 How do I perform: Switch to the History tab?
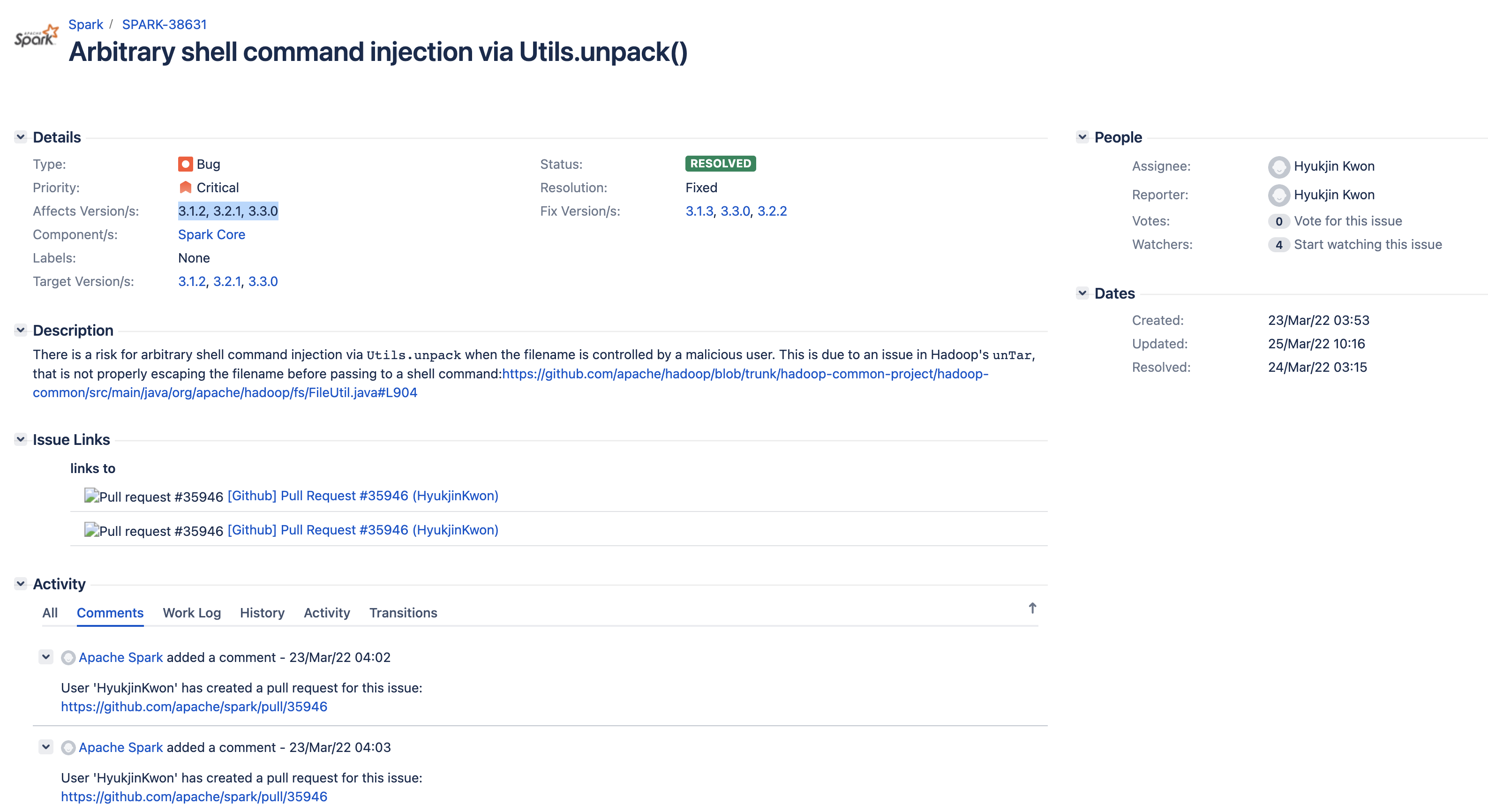(x=262, y=613)
